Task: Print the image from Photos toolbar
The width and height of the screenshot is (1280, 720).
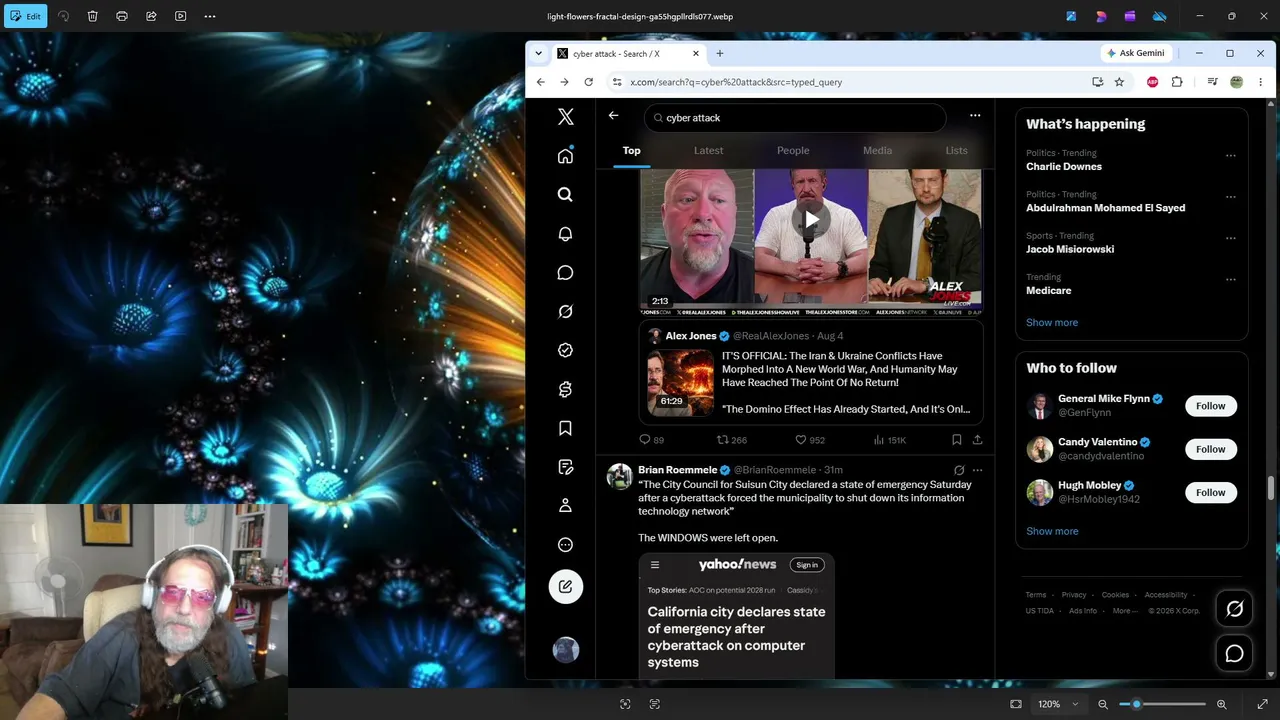Action: [x=122, y=16]
